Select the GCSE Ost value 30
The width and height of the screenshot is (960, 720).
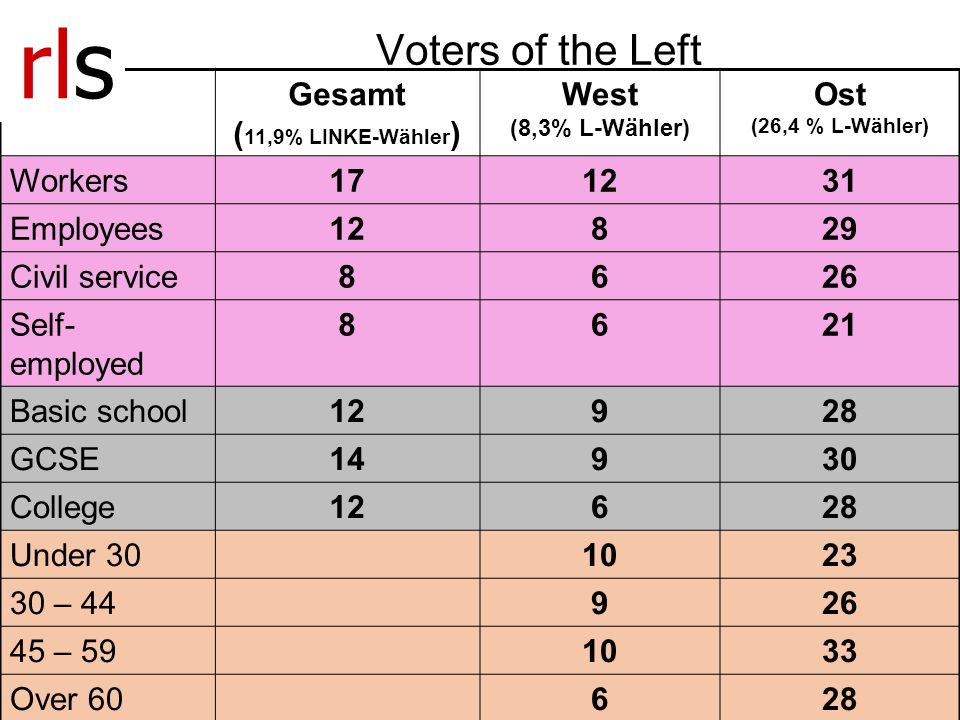839,459
